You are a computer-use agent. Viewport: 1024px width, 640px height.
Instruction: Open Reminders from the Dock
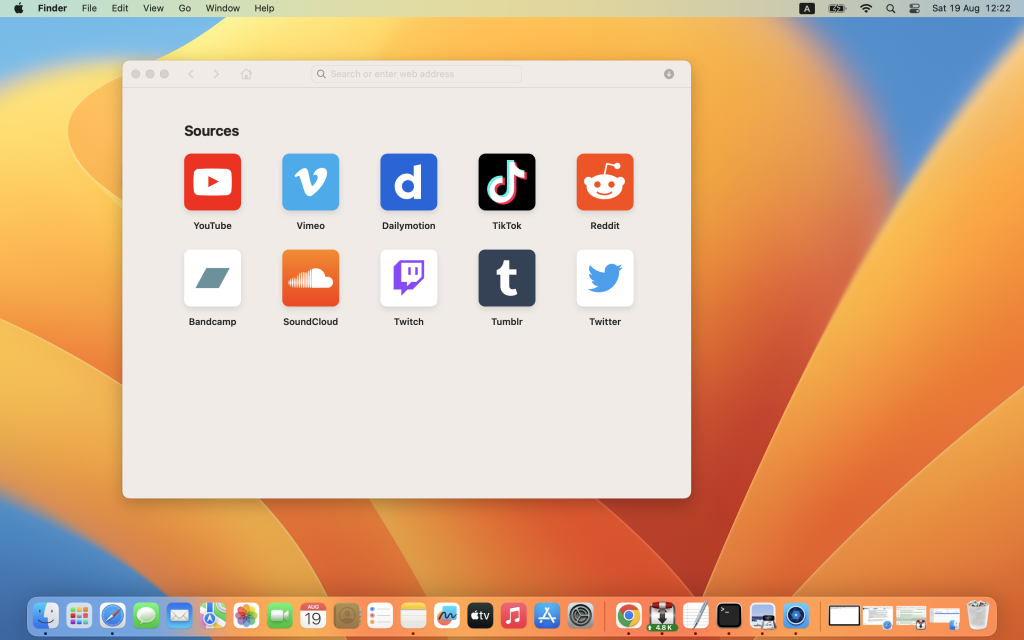[x=380, y=615]
